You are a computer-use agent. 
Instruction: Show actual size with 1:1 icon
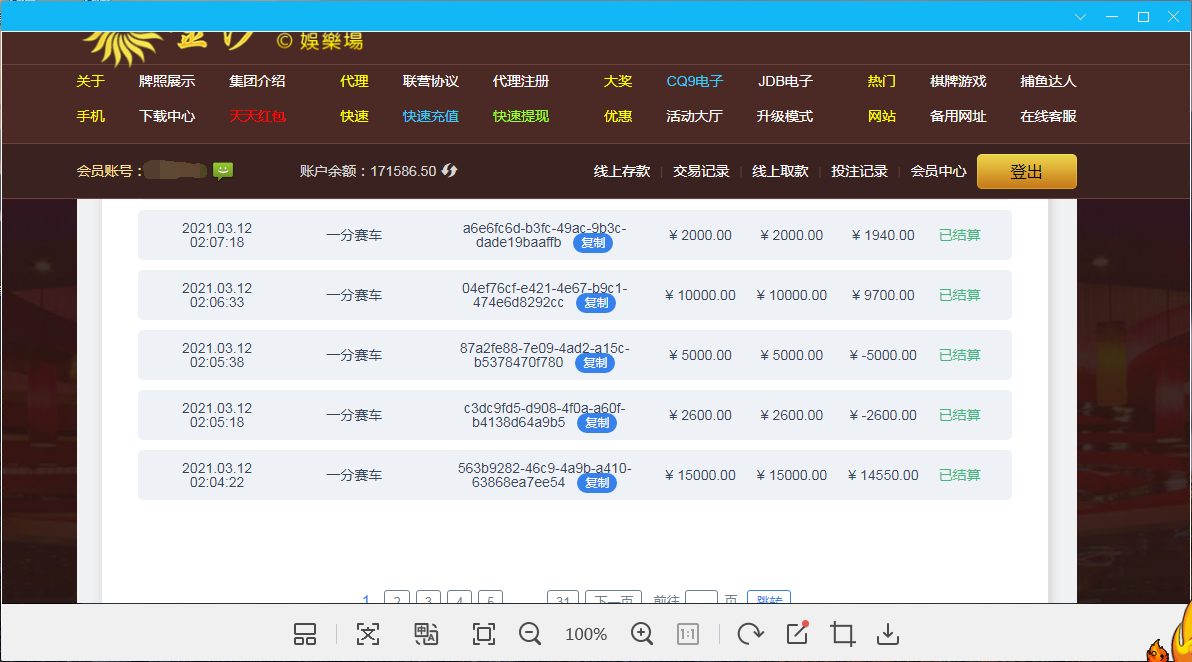(x=688, y=634)
